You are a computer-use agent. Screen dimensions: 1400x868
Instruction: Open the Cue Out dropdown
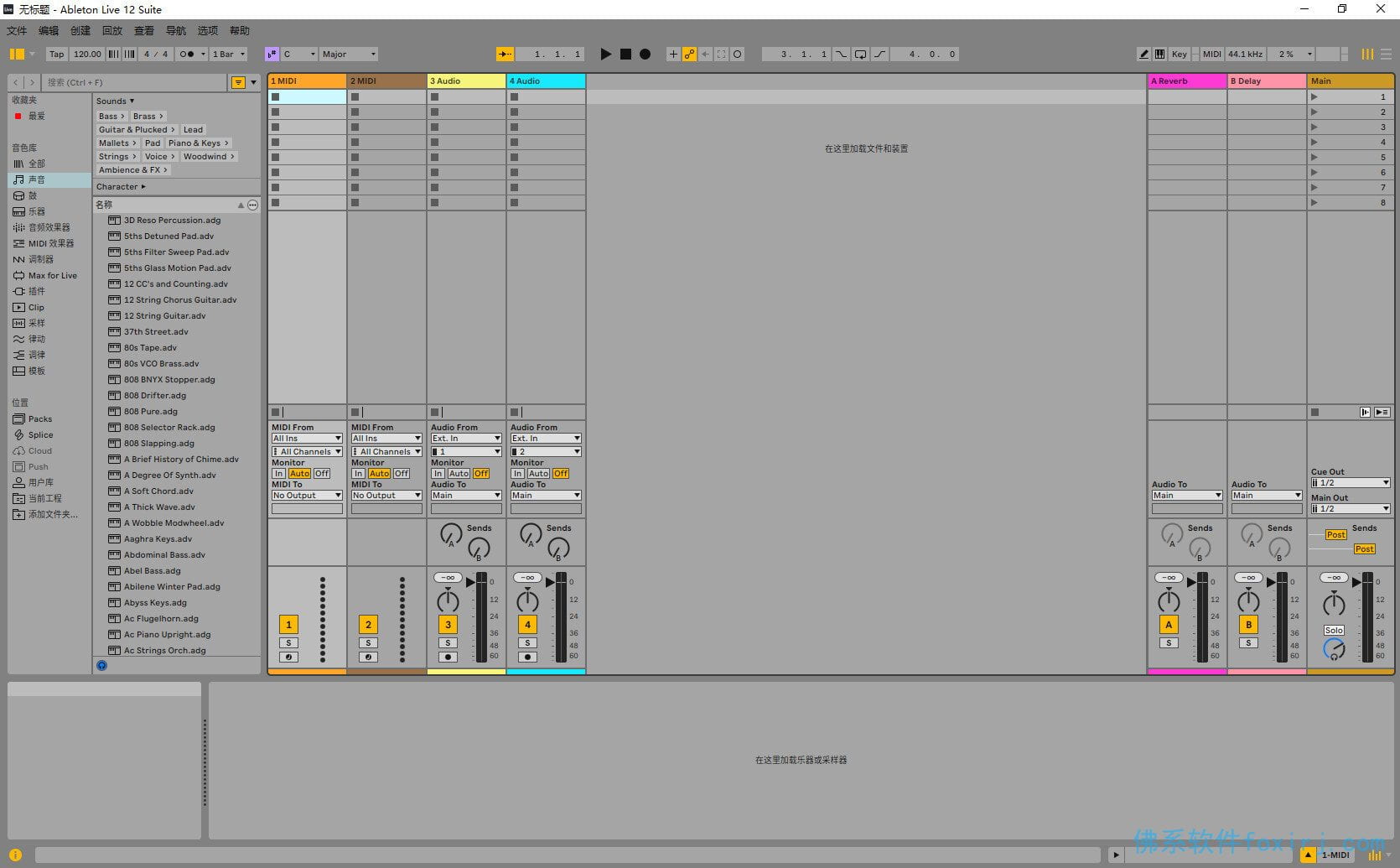point(1351,482)
